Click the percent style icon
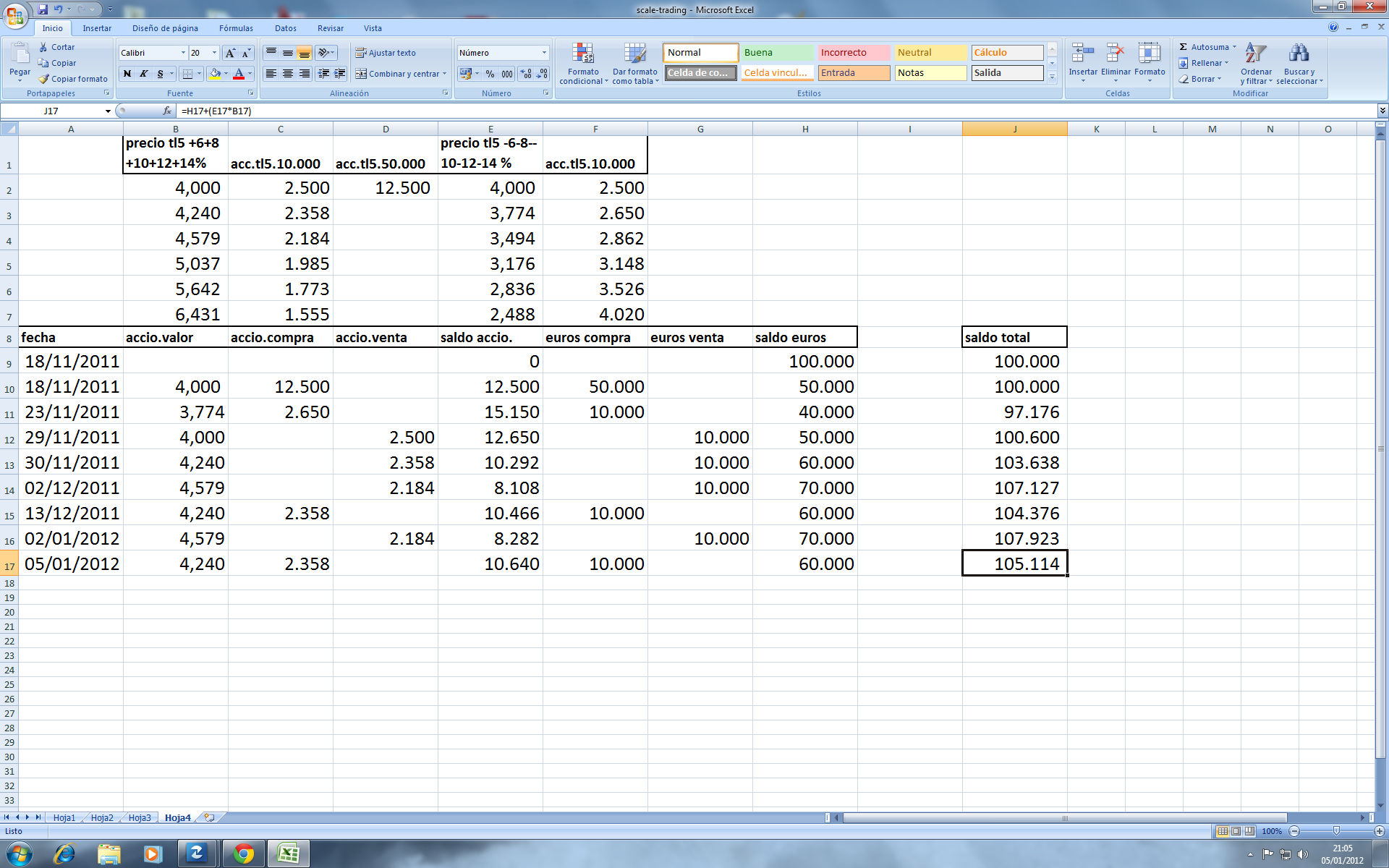The image size is (1389, 868). tap(490, 74)
